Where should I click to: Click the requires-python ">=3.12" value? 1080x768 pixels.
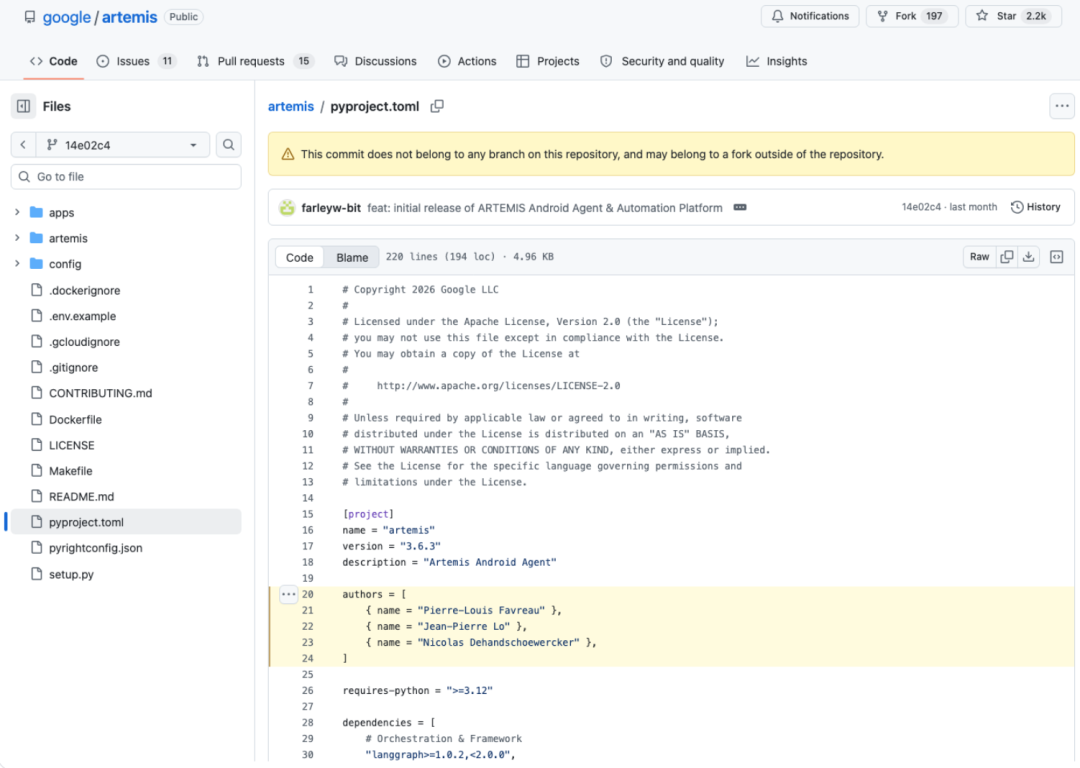pyautogui.click(x=470, y=690)
